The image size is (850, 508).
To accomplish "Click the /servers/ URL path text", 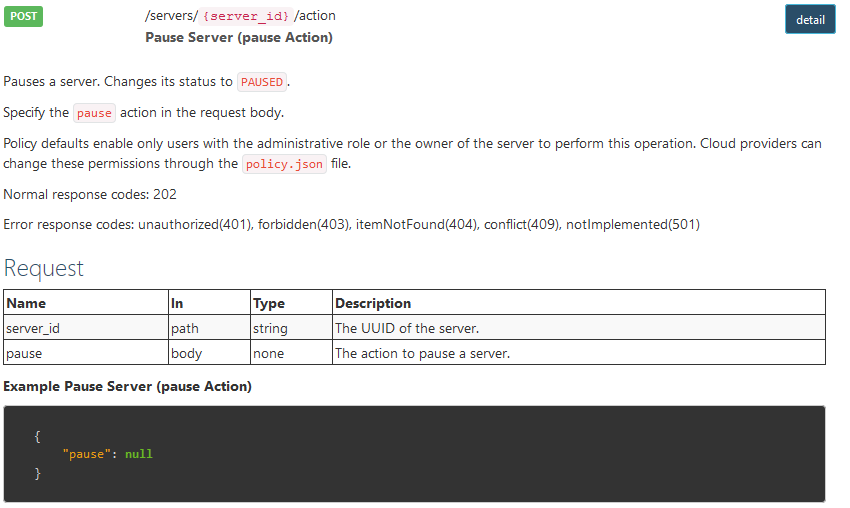I will (x=171, y=16).
